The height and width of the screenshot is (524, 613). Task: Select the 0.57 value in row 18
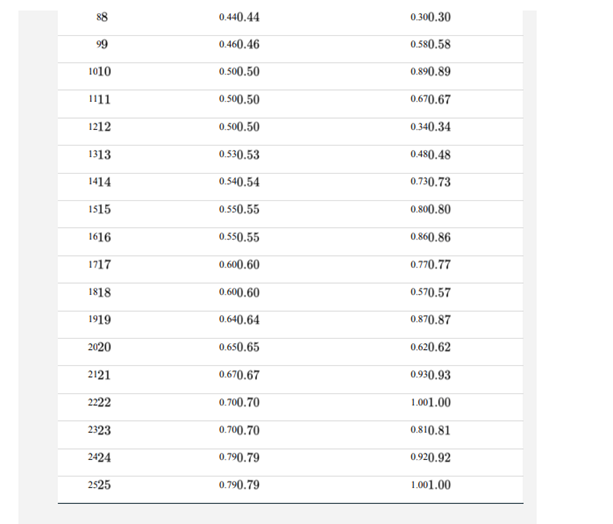431,292
